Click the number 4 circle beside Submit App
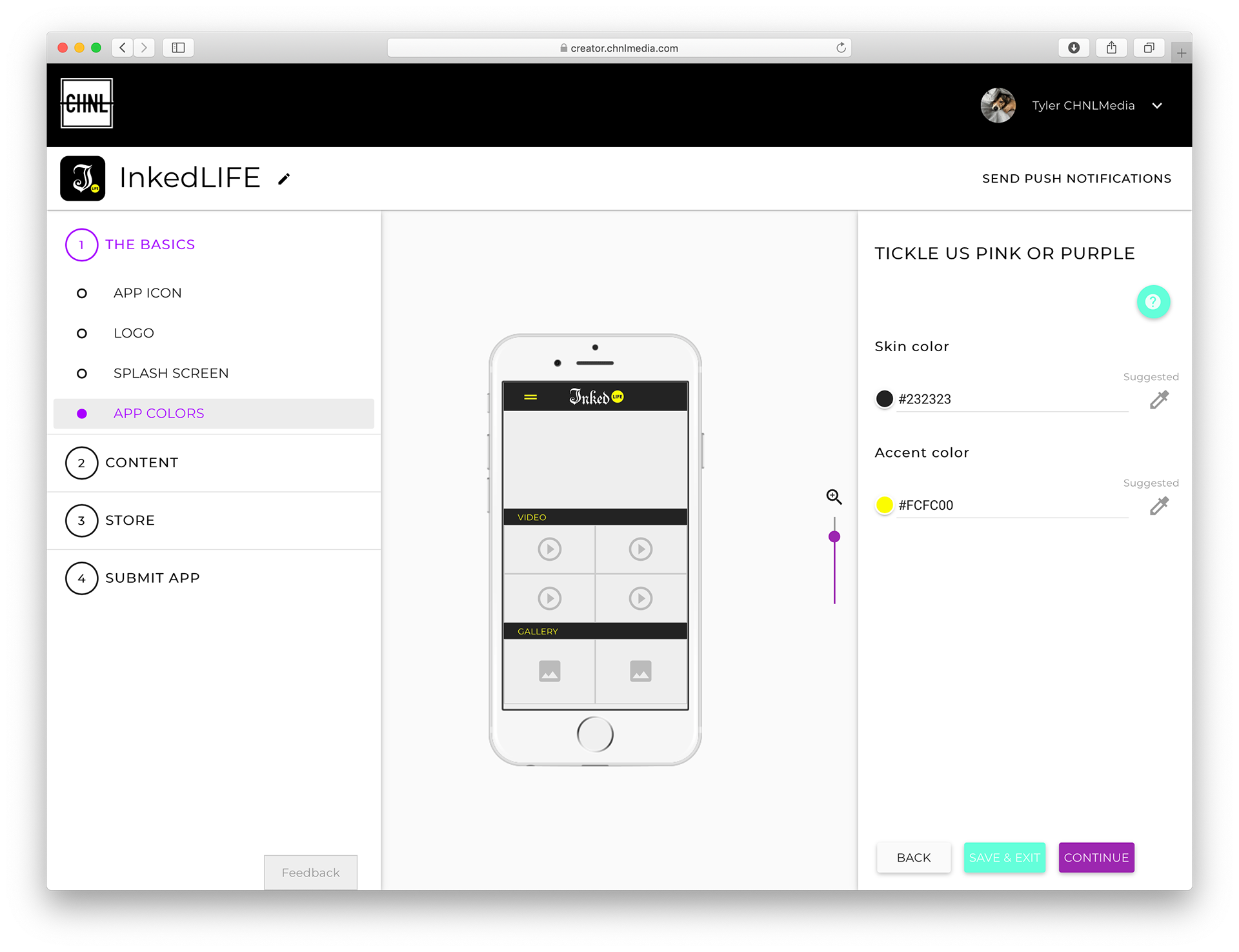Viewport: 1239px width, 952px height. tap(81, 578)
